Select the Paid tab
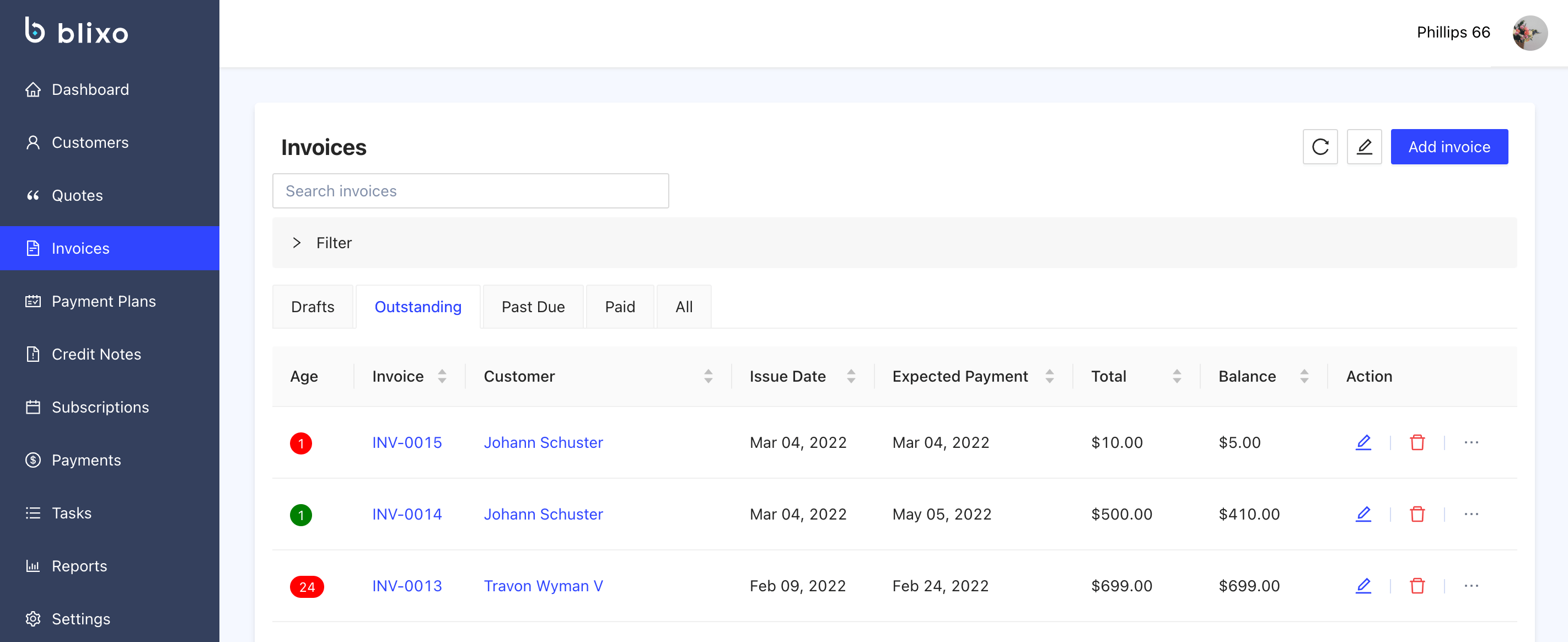 pos(619,307)
